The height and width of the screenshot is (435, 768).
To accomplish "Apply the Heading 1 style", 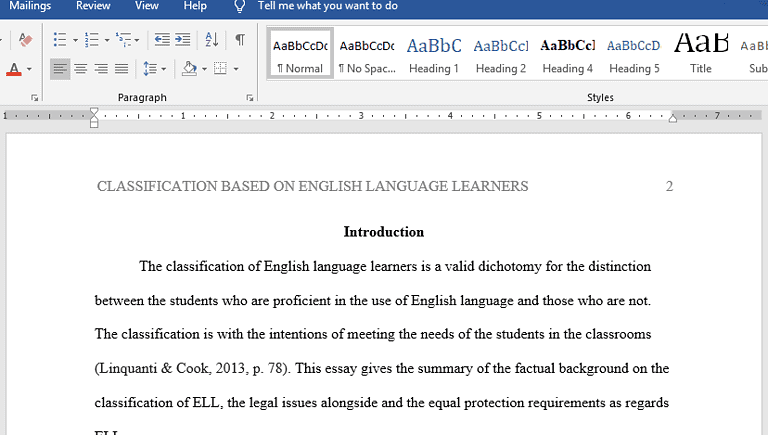I will 434,54.
